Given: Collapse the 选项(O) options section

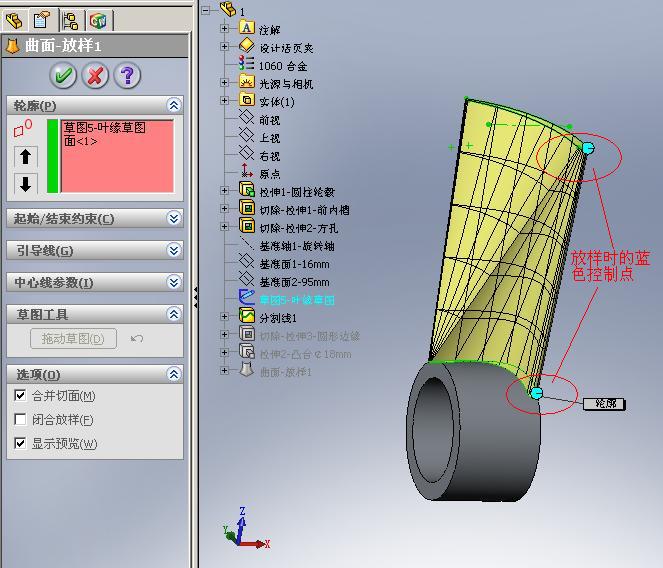Looking at the screenshot, I should pos(174,374).
